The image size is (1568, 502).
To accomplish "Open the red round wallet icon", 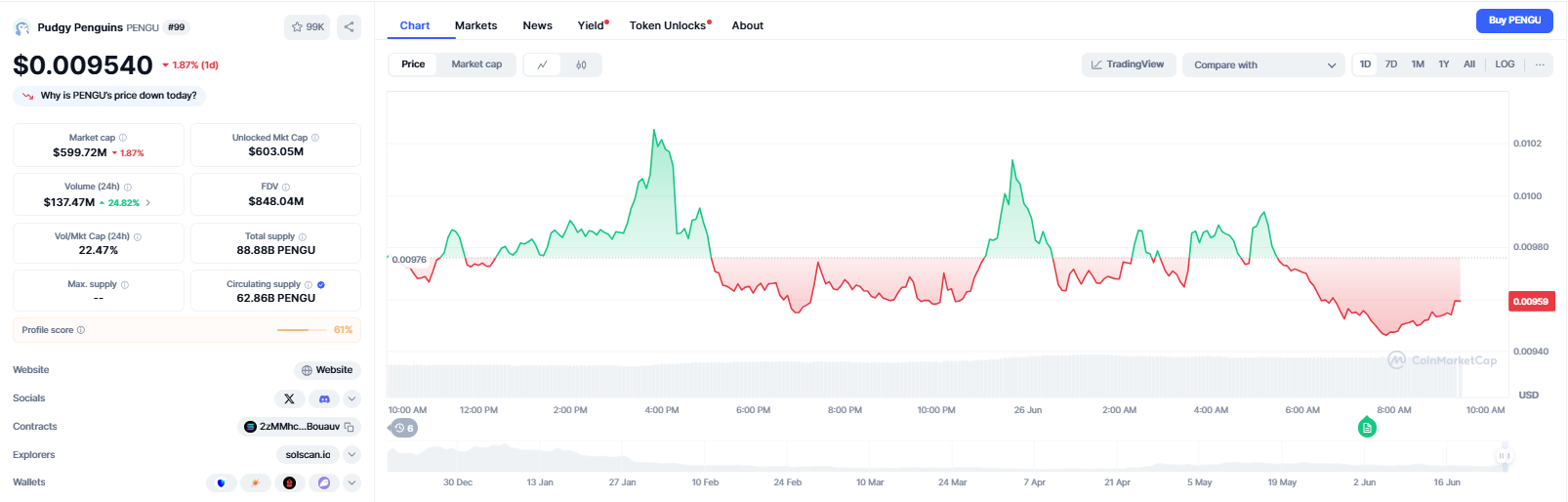I will click(x=289, y=482).
